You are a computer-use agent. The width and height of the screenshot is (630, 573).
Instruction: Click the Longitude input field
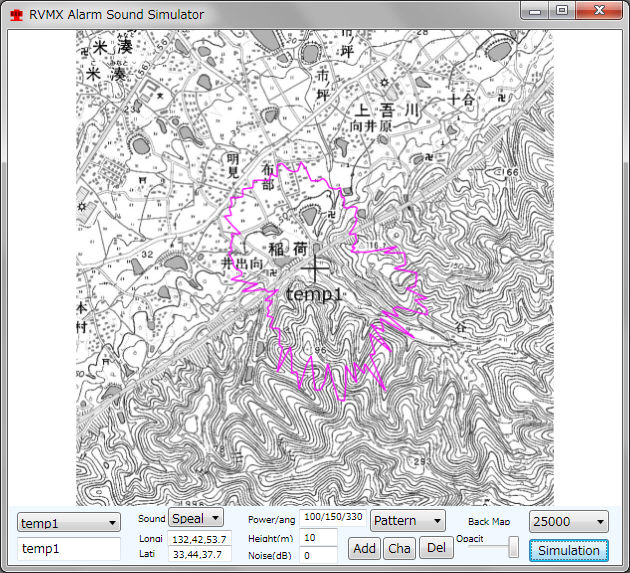pos(200,539)
